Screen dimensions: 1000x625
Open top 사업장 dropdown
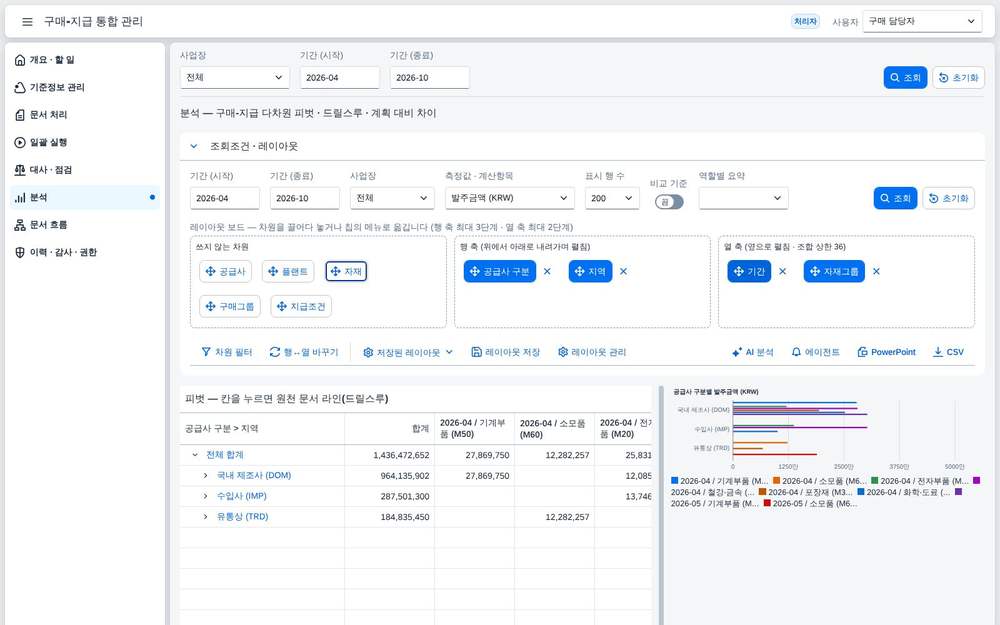coord(235,77)
